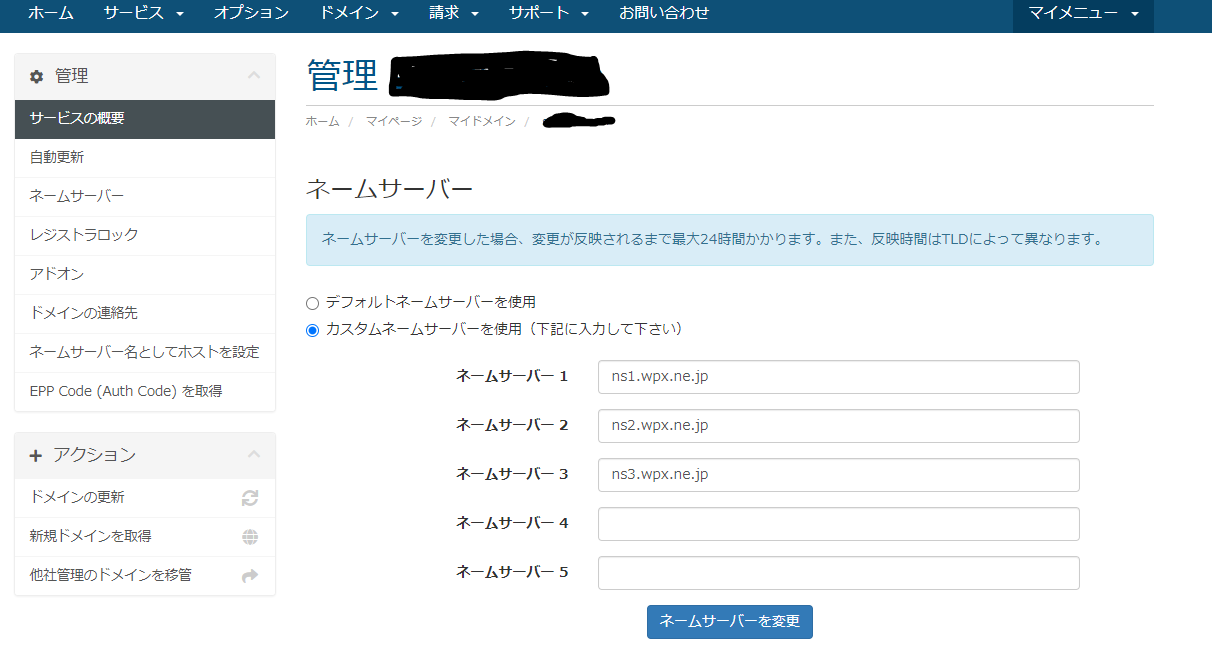The image size is (1212, 668).
Task: Click ホーム breadcrumb link
Action: (x=322, y=121)
